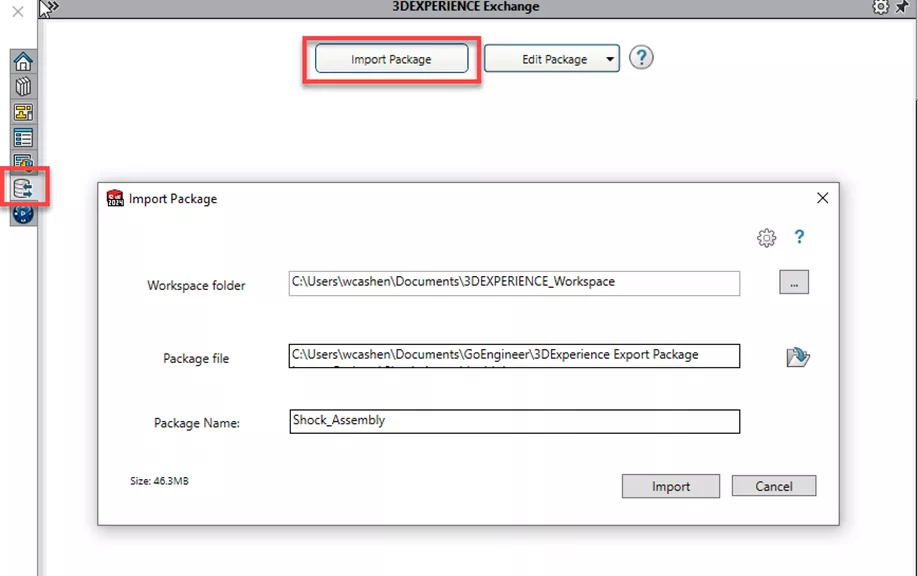Image resolution: width=918 pixels, height=576 pixels.
Task: Open task pane settings gear in title bar
Action: tap(880, 7)
